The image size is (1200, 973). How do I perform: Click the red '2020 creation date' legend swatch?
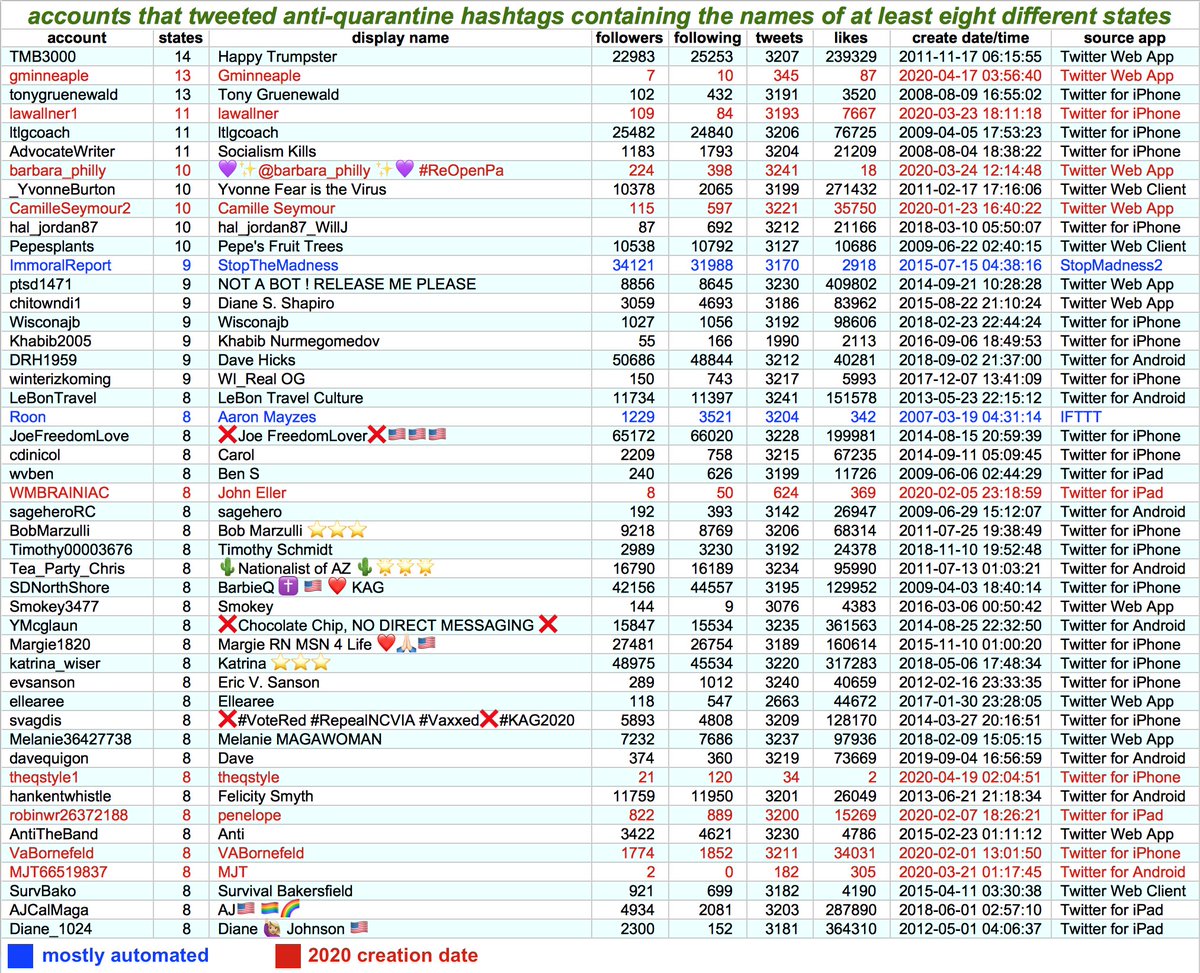click(x=289, y=956)
